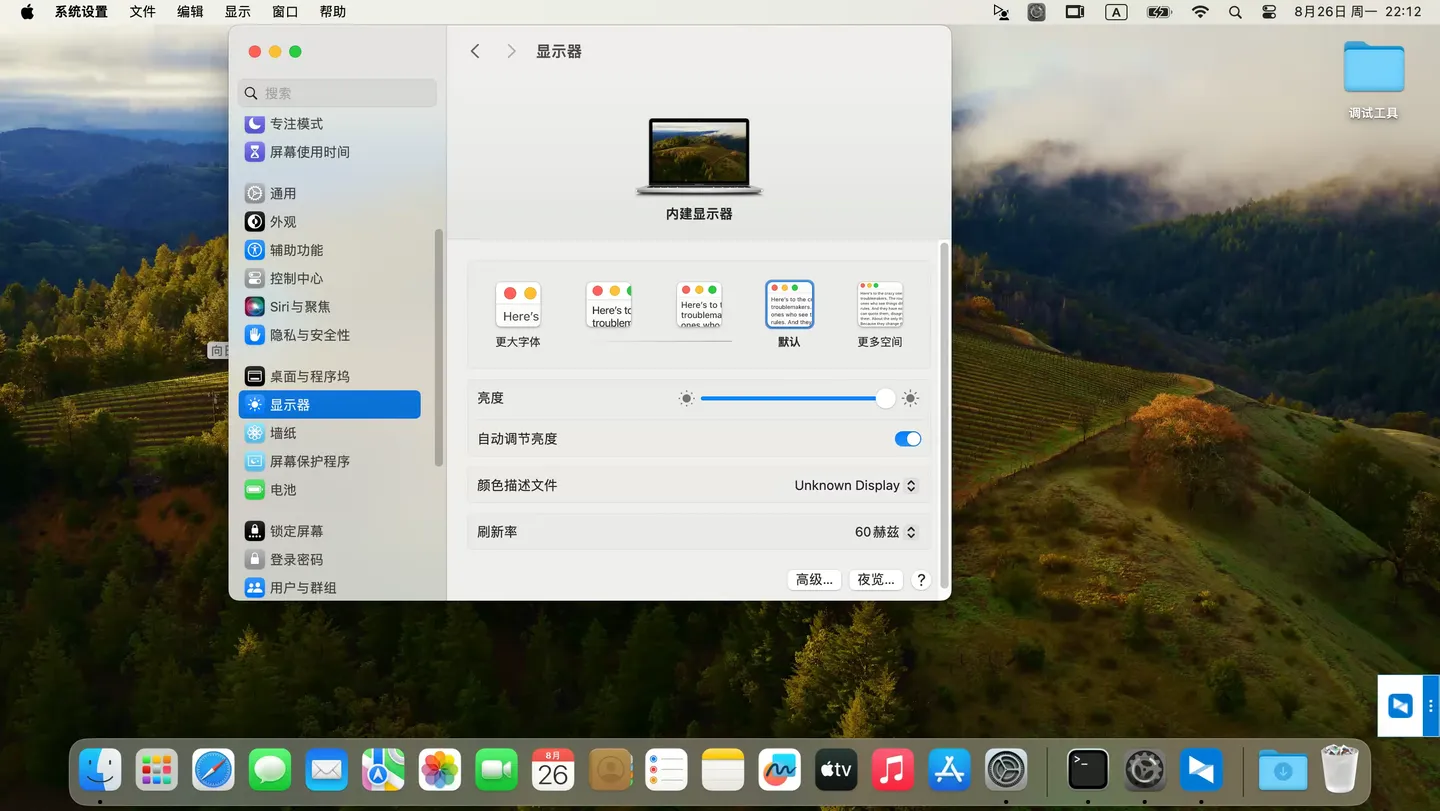Image resolution: width=1440 pixels, height=811 pixels.
Task: Open the 辅助功能 accessibility pane
Action: (296, 250)
